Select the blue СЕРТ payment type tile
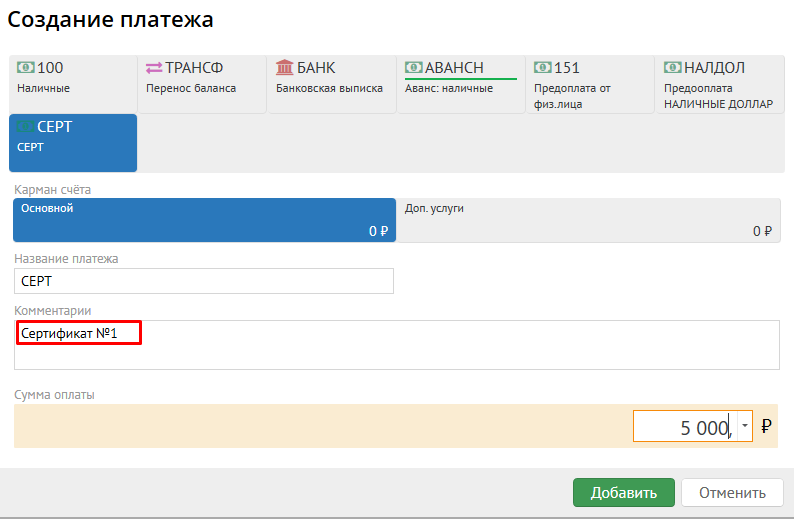The height and width of the screenshot is (519, 794). pyautogui.click(x=73, y=143)
